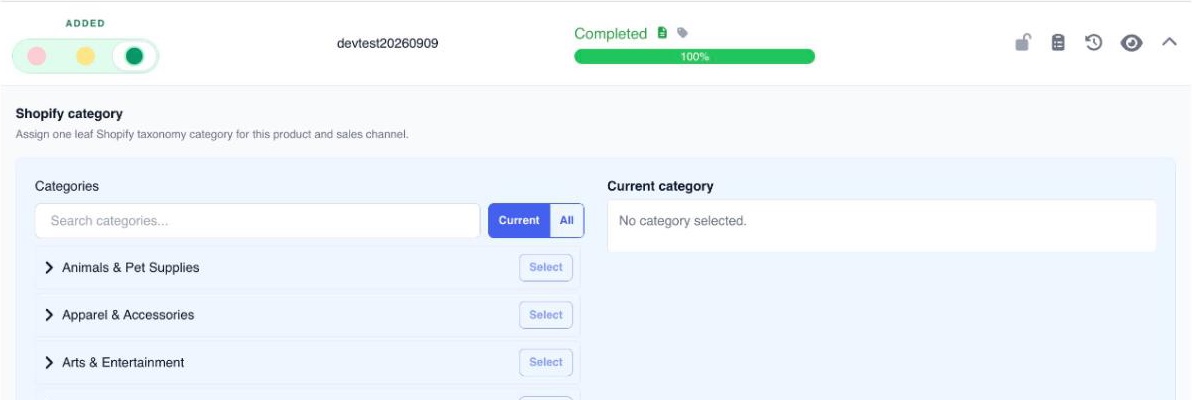The width and height of the screenshot is (1192, 400).
Task: Select the pink status dot
Action: point(36,56)
